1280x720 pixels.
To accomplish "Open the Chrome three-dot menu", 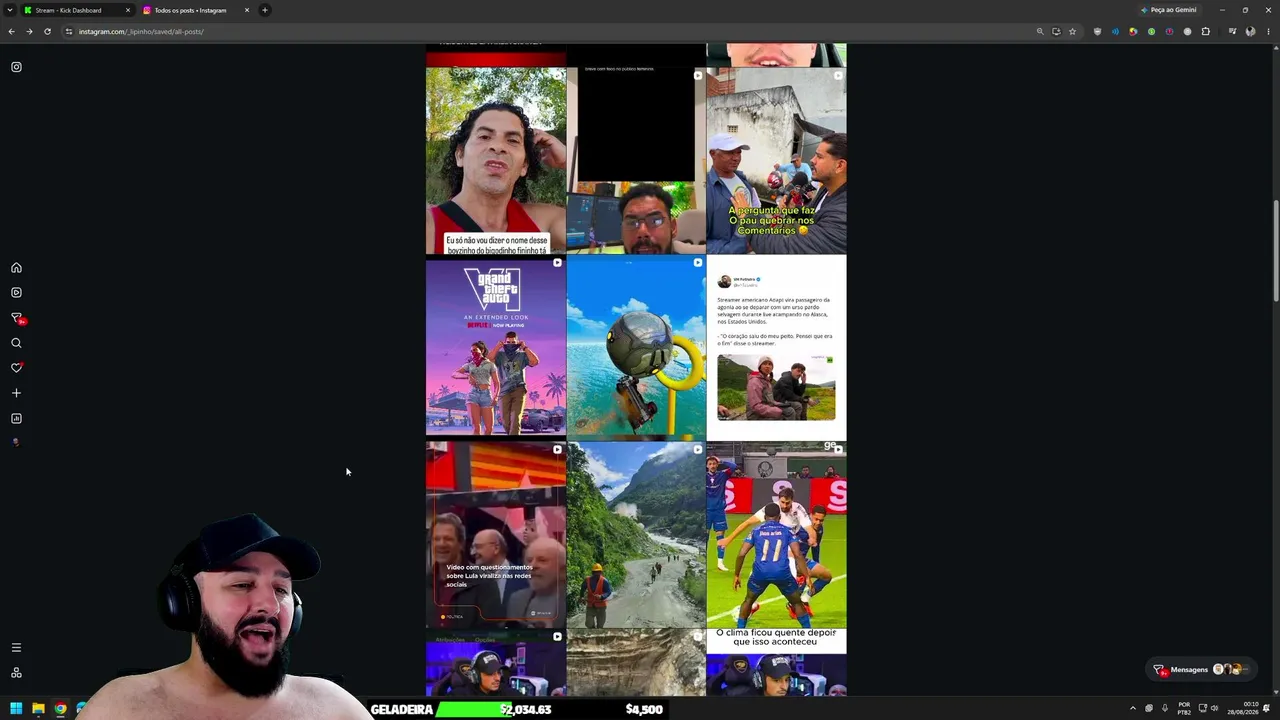I will pos(1268,31).
